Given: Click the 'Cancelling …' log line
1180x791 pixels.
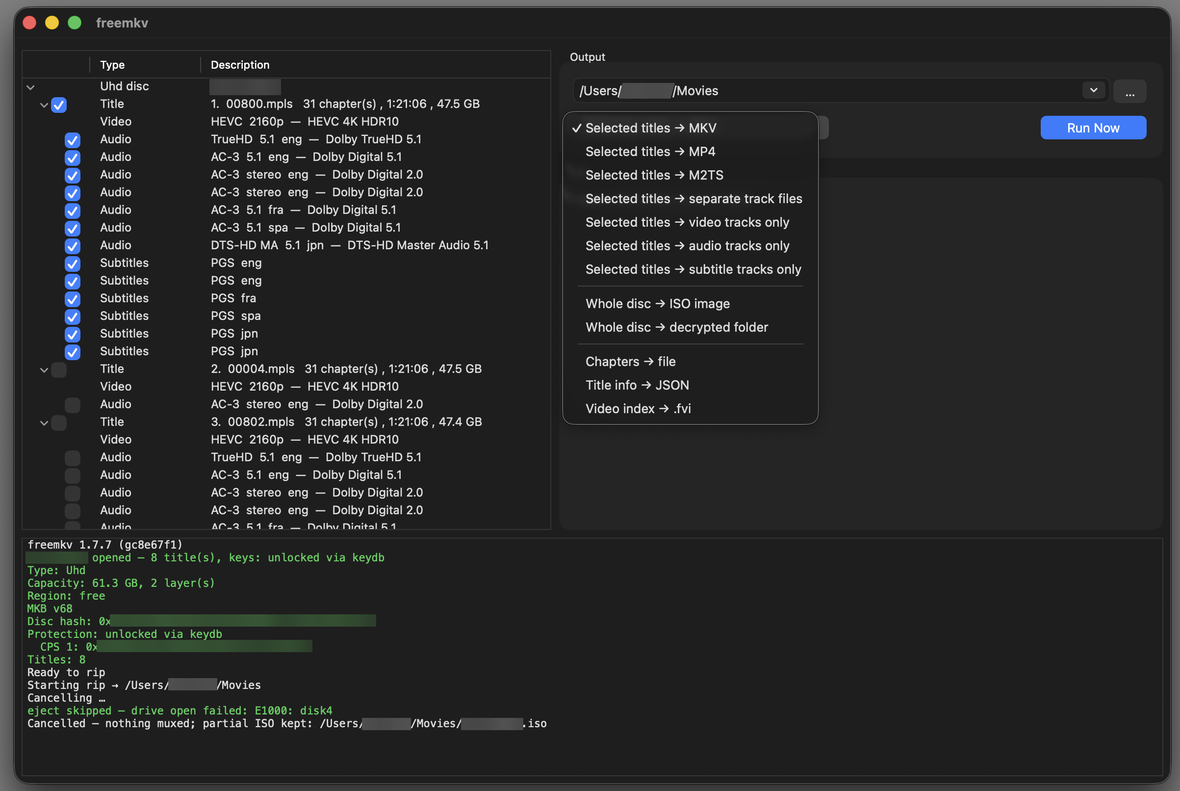Looking at the screenshot, I should coord(66,698).
